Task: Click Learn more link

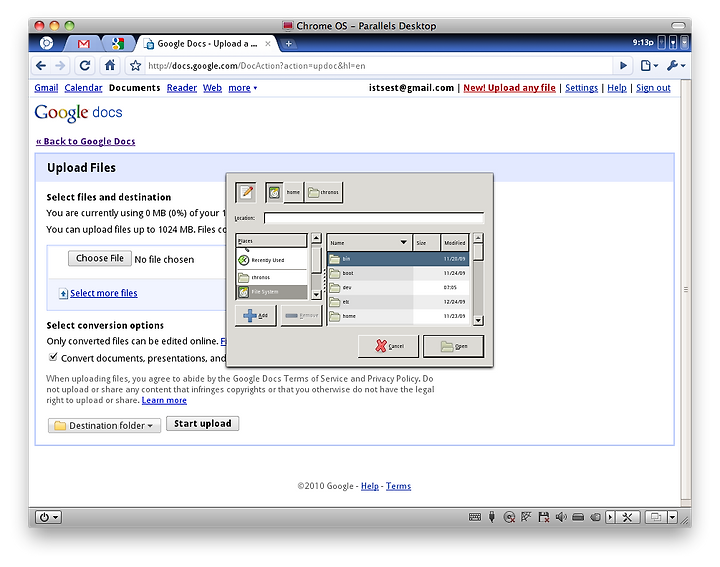Action: (x=164, y=400)
